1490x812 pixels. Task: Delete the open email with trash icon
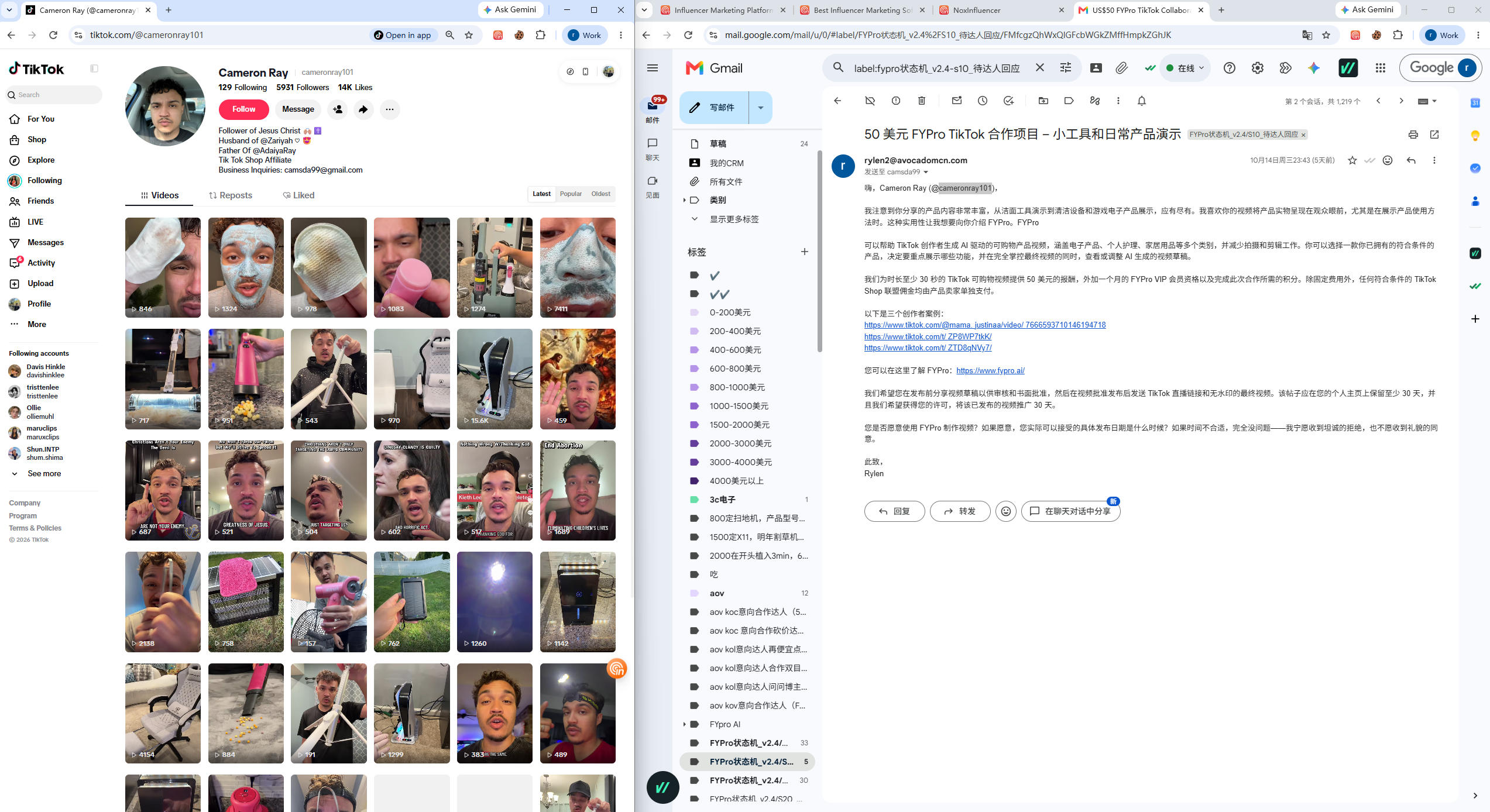point(921,101)
